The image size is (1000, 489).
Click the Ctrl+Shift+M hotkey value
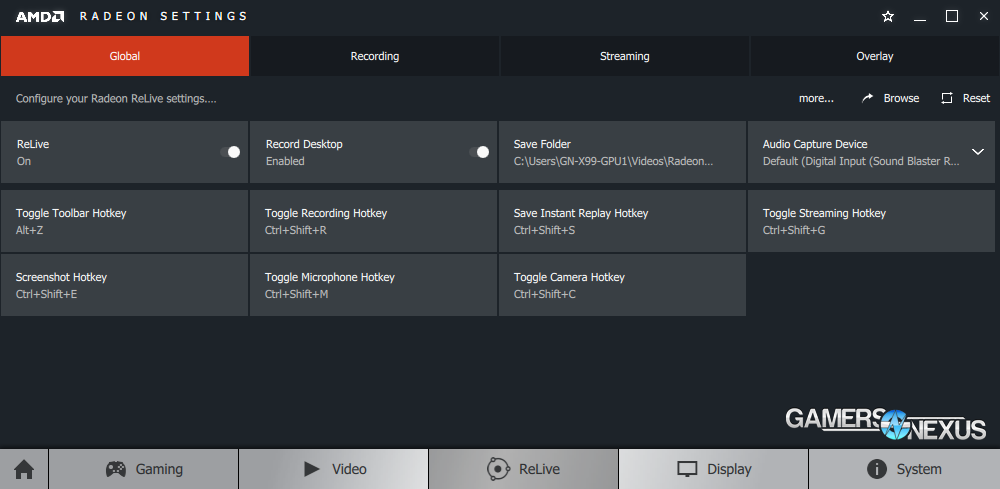point(297,294)
